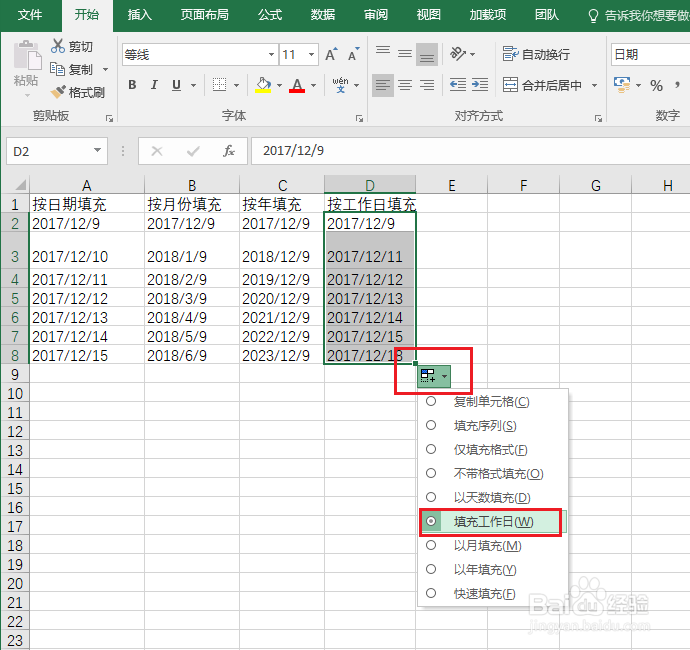Viewport: 690px width, 650px height.
Task: Center text horizontally
Action: tap(405, 85)
